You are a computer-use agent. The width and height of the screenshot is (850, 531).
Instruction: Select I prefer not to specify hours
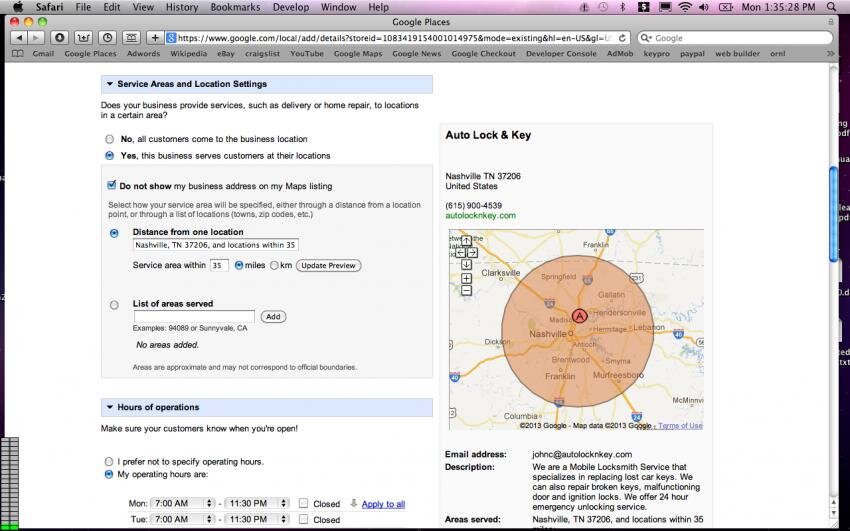tap(109, 462)
